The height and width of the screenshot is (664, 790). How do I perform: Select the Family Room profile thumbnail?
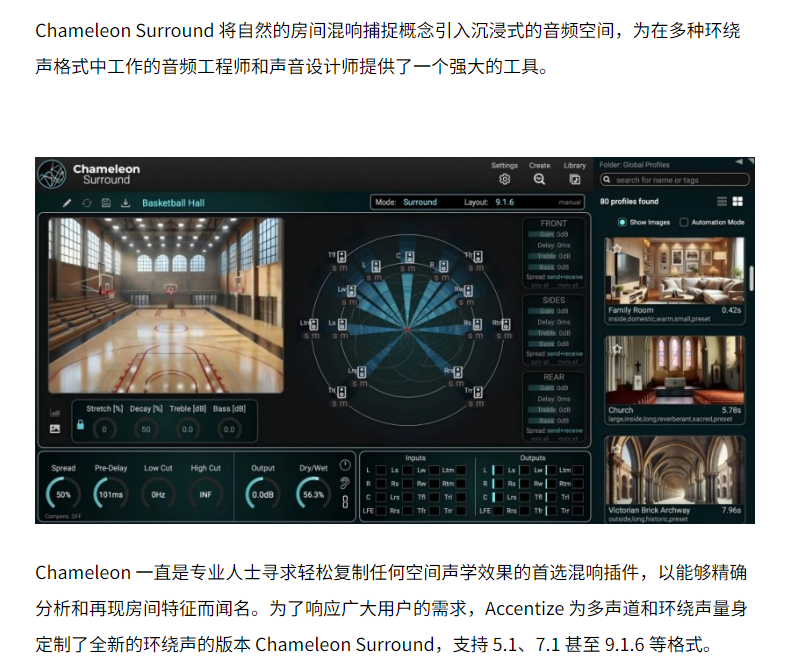coord(675,271)
